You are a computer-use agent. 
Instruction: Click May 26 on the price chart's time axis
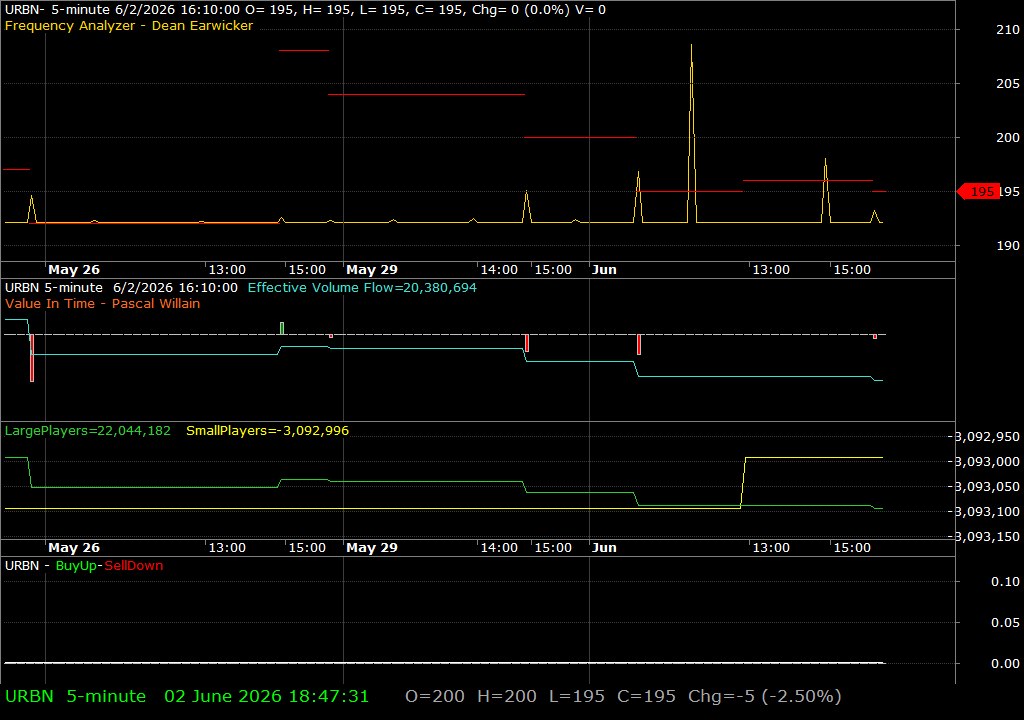click(74, 270)
